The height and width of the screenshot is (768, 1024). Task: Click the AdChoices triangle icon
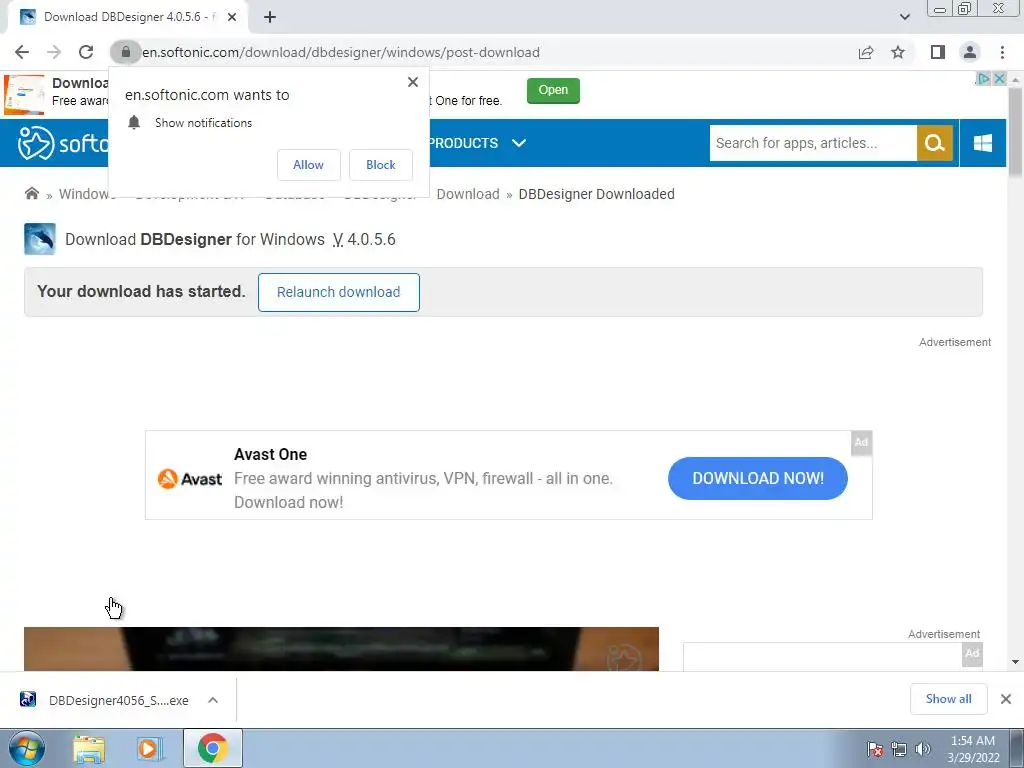pos(983,79)
